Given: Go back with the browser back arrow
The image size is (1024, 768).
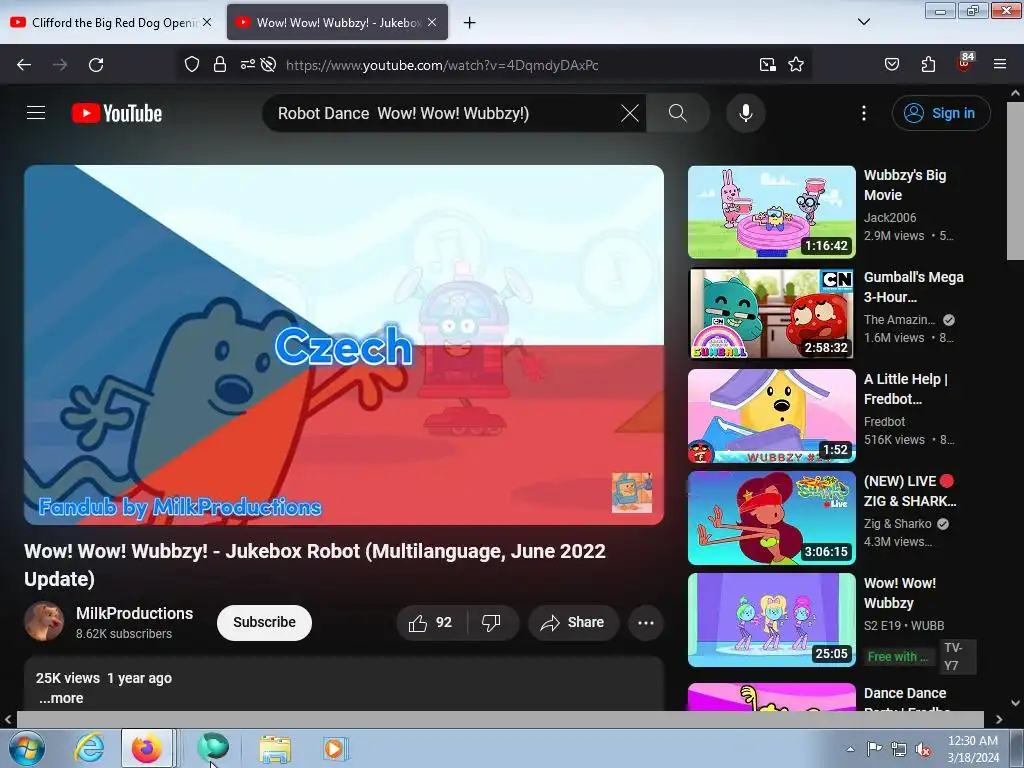Looking at the screenshot, I should pos(24,65).
